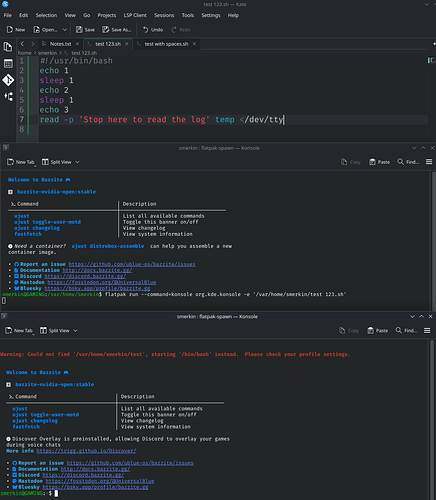The width and height of the screenshot is (436, 500).
Task: Click the upper Konsole title bar app icon
Action: [5, 148]
